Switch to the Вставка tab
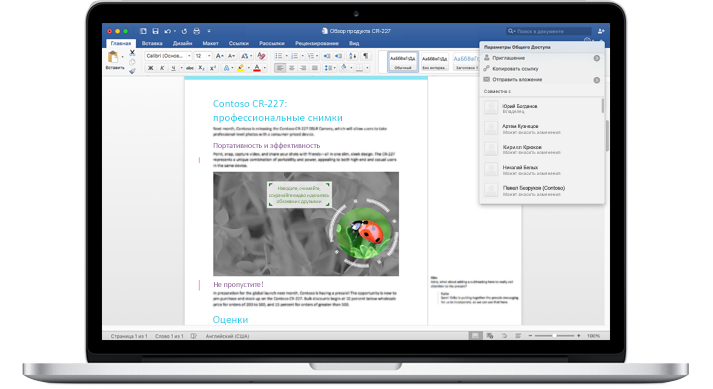 (152, 43)
